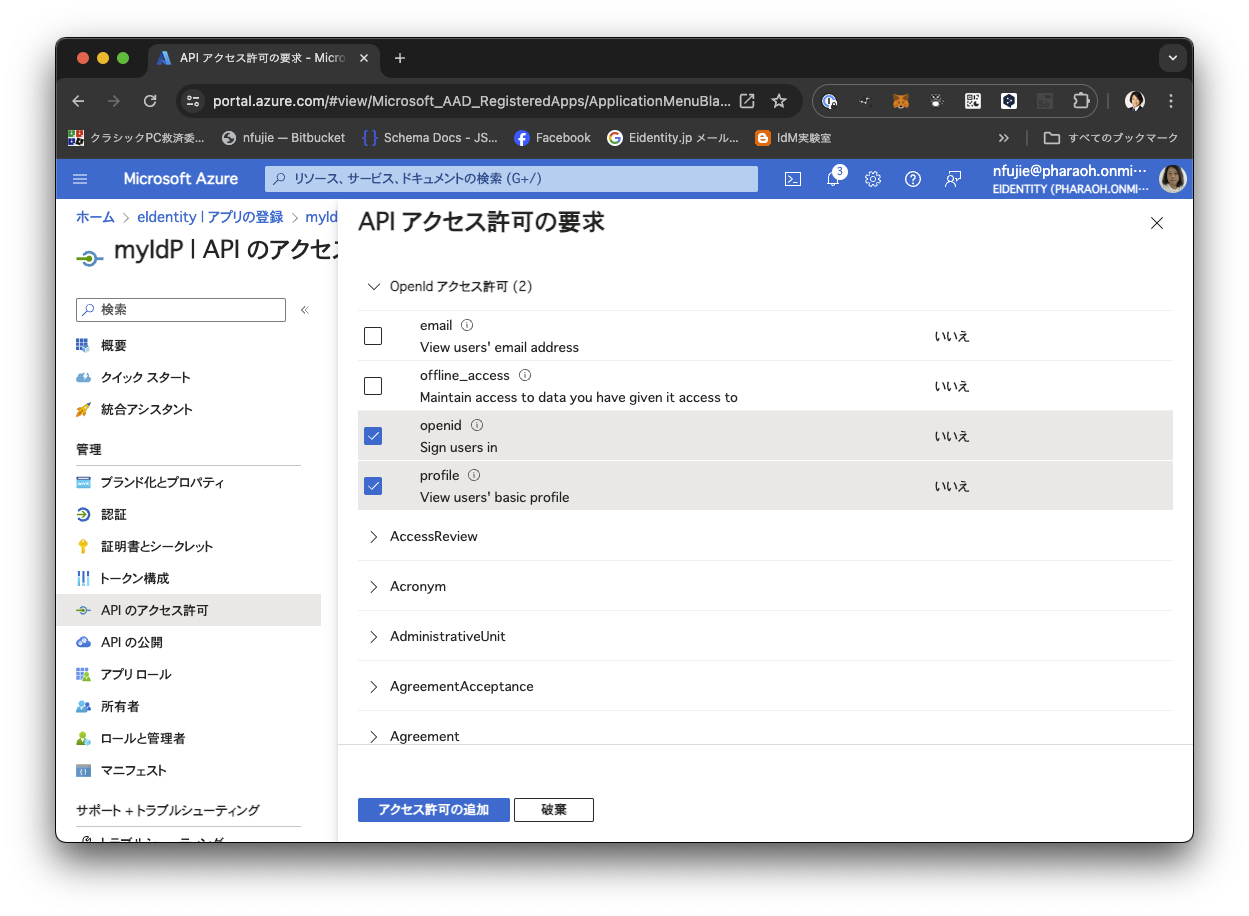Click browser address bar URL

470,101
